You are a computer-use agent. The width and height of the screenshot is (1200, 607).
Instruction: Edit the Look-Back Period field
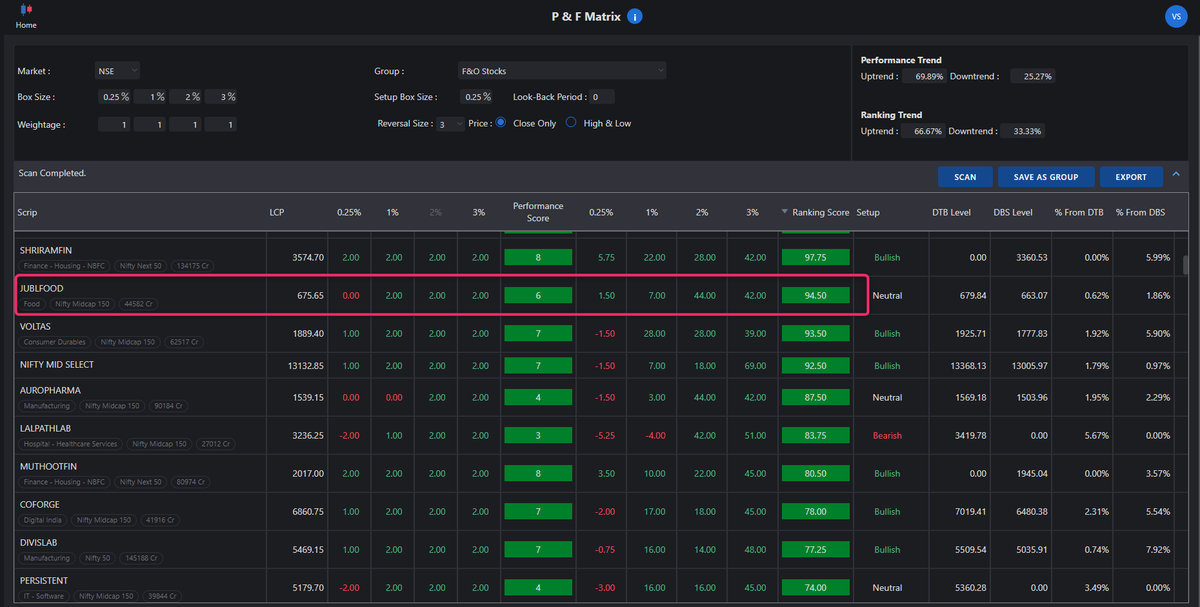coord(601,97)
